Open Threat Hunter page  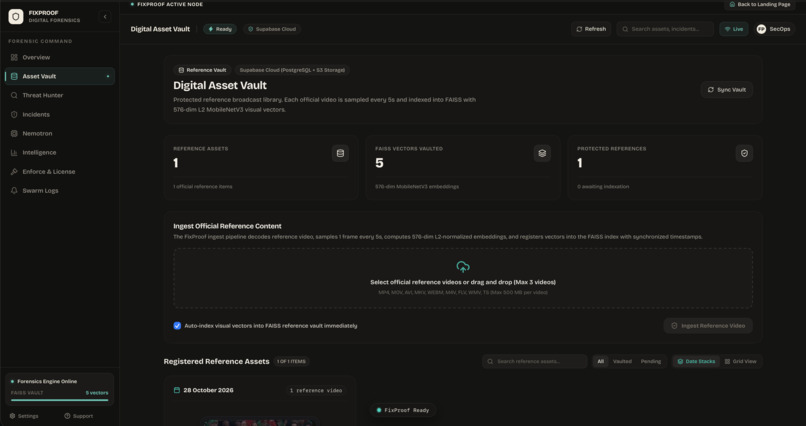pos(60,95)
